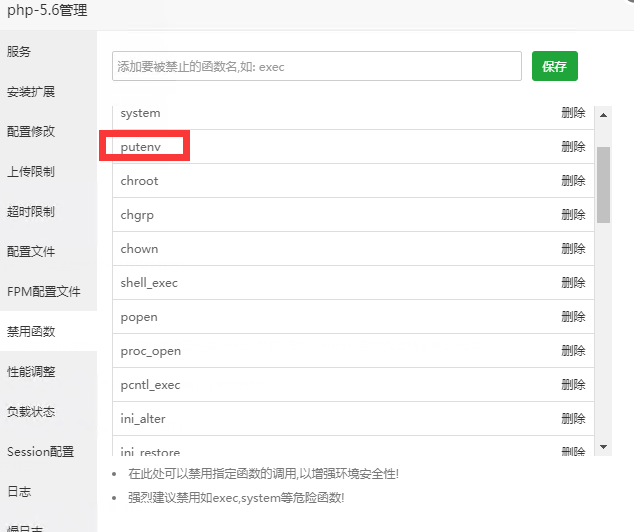Delete the chroot function entry
Viewport: 634px width, 532px height.
click(573, 181)
